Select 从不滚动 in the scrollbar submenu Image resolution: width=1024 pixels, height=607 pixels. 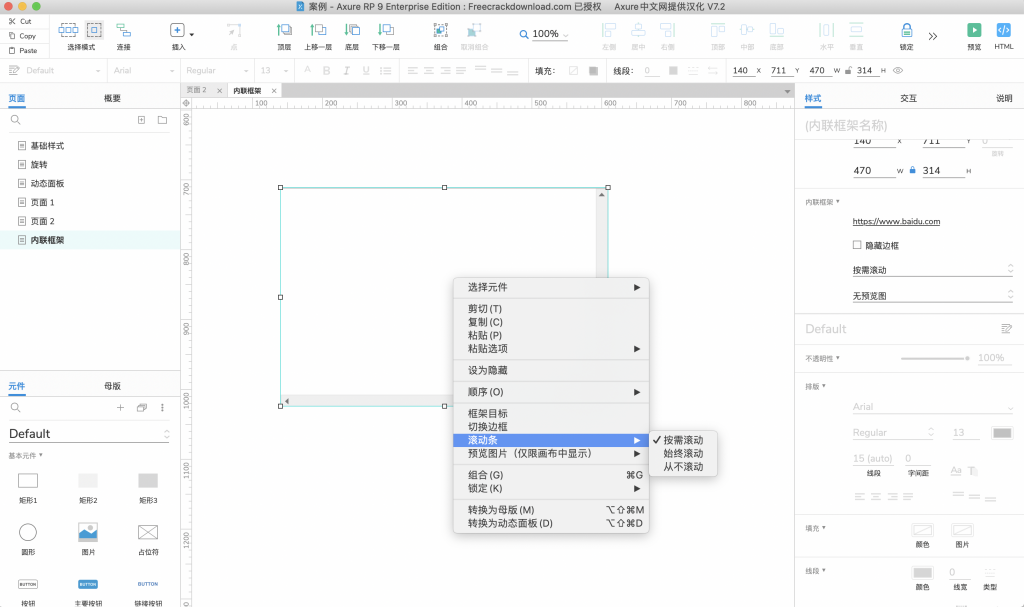683,467
